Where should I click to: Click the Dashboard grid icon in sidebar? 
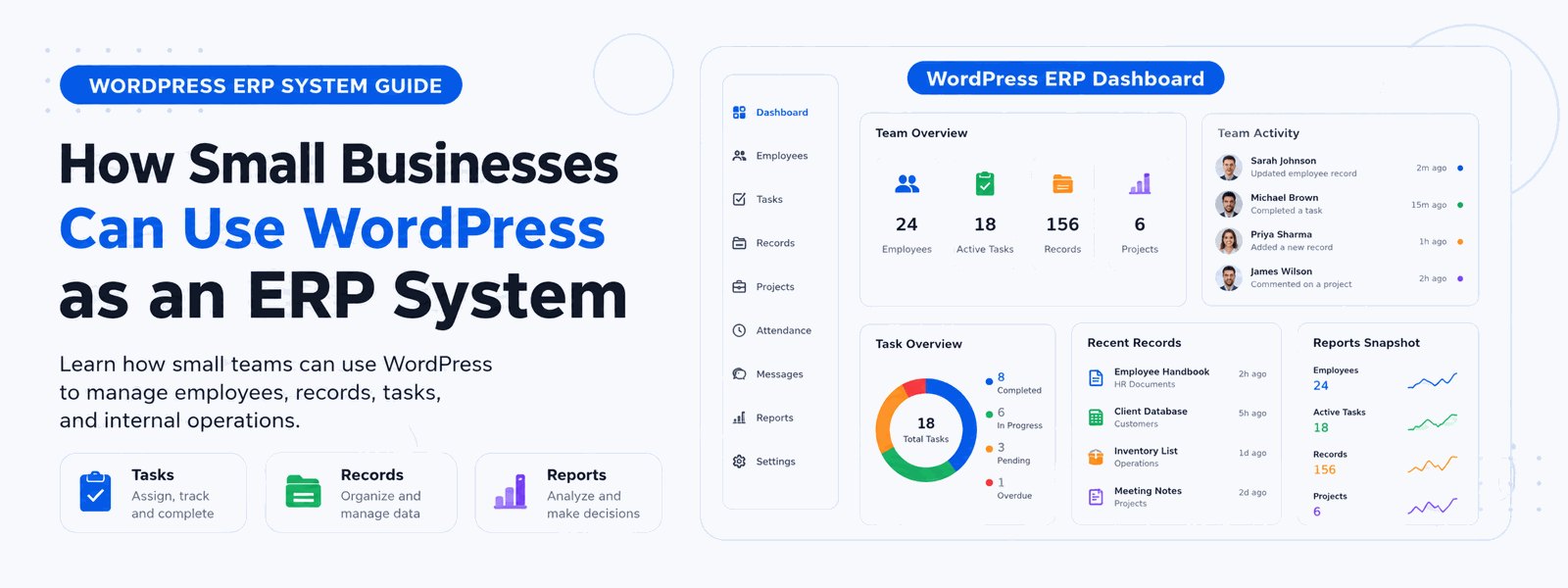point(740,113)
